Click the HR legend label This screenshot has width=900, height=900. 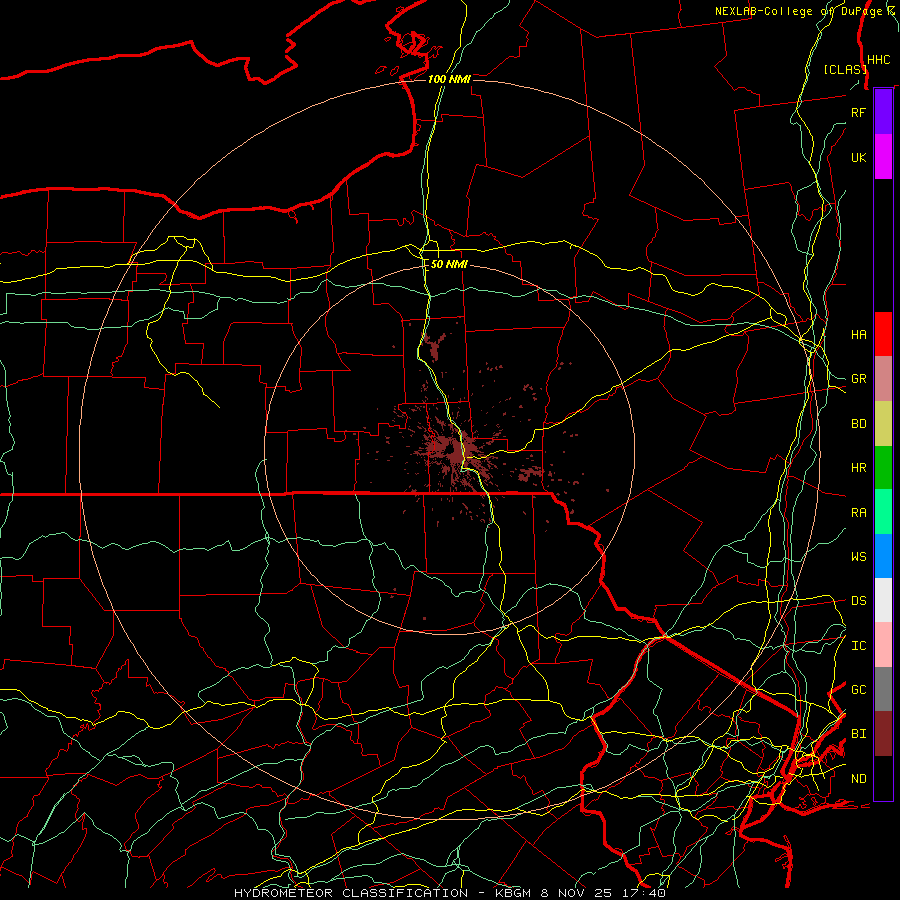858,468
